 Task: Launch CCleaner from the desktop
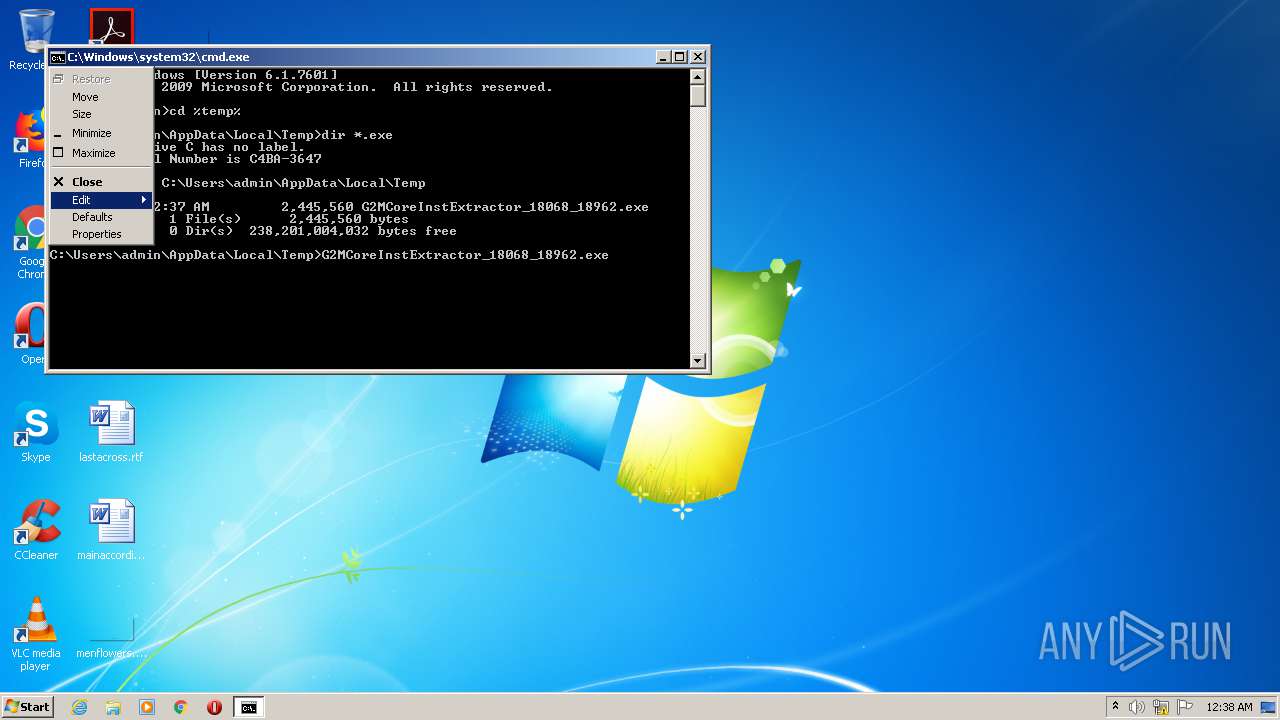pos(36,530)
